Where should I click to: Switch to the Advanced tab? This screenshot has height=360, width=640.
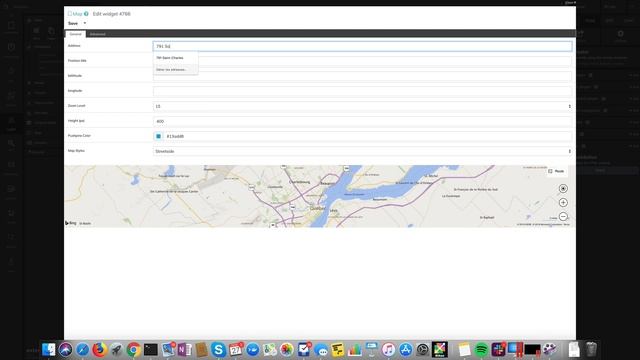point(98,34)
